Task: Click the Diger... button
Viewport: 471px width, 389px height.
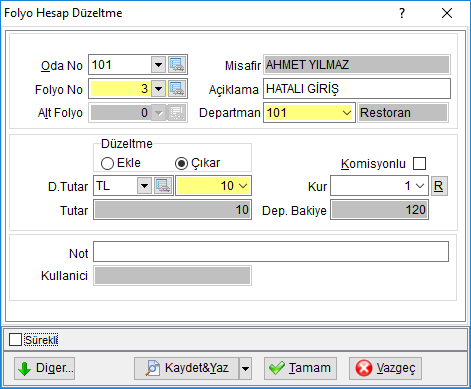Action: pyautogui.click(x=44, y=368)
